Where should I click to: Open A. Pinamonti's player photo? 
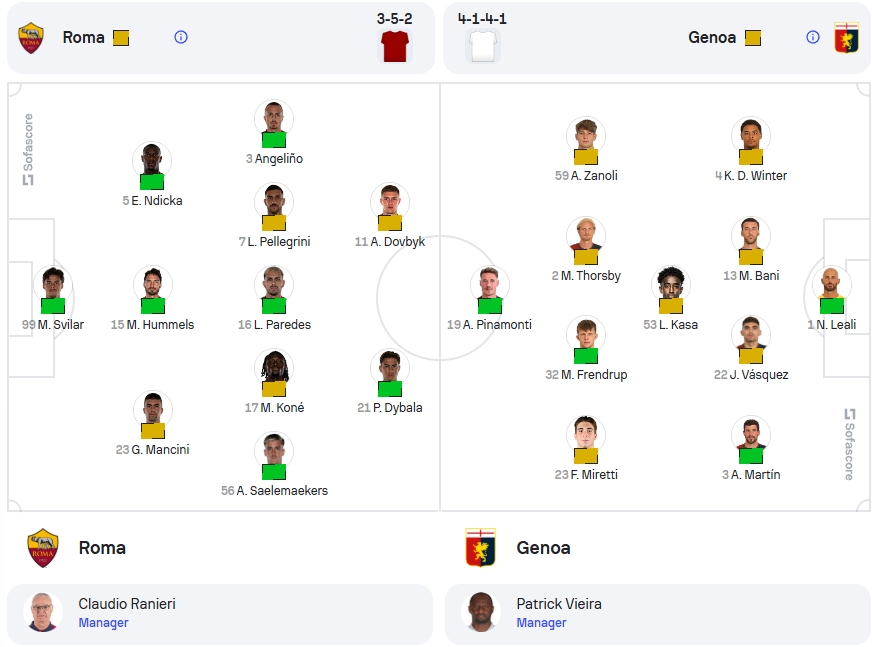pos(489,285)
